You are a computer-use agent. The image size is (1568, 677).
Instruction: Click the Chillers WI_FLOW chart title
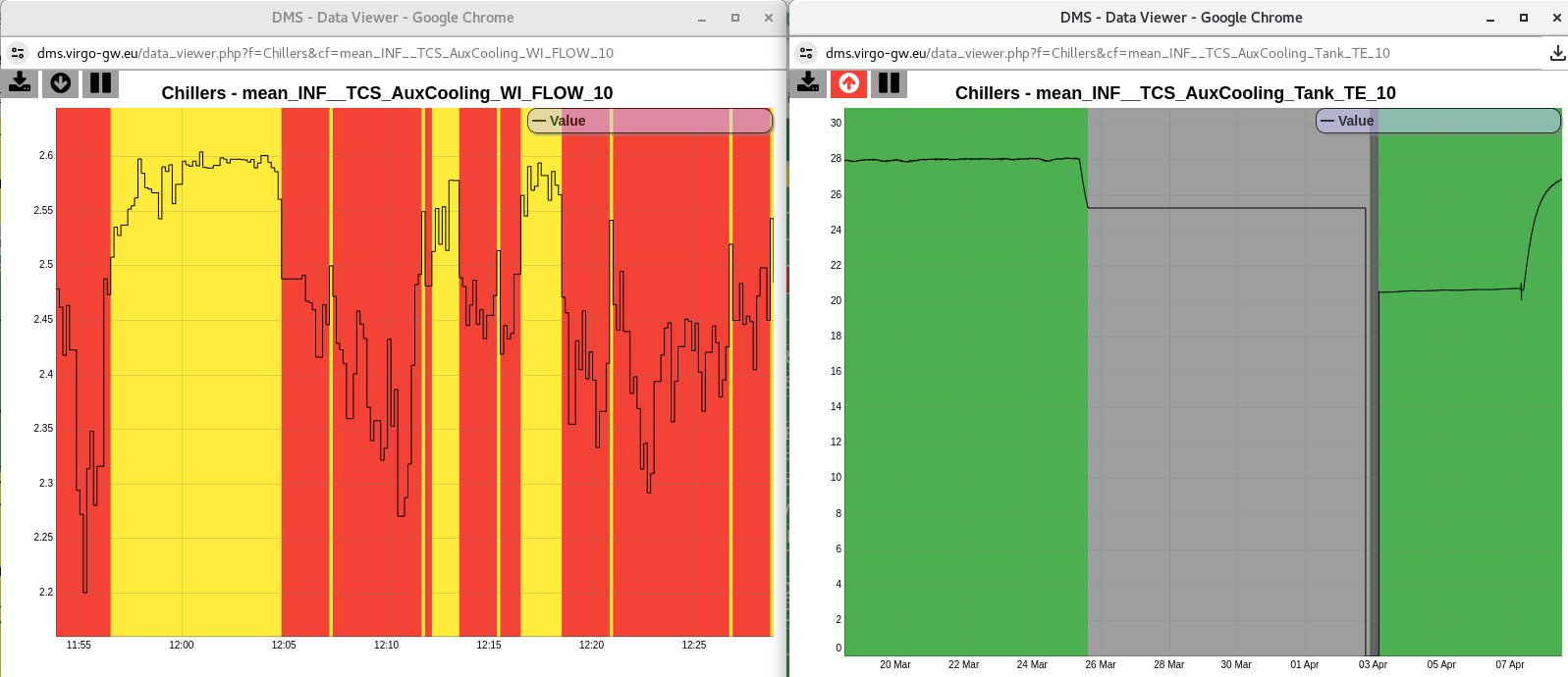pos(387,93)
